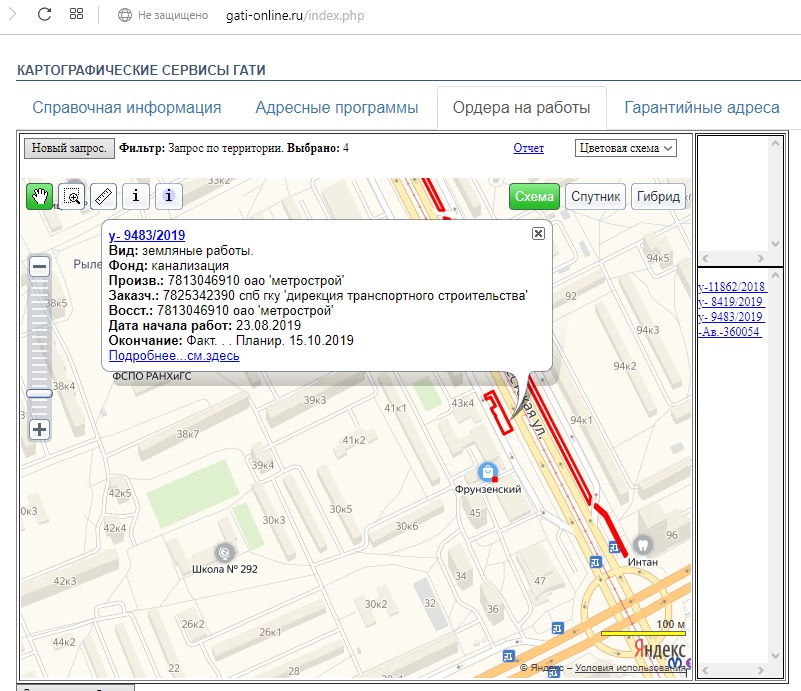Switch map to Спутник view

(x=596, y=197)
